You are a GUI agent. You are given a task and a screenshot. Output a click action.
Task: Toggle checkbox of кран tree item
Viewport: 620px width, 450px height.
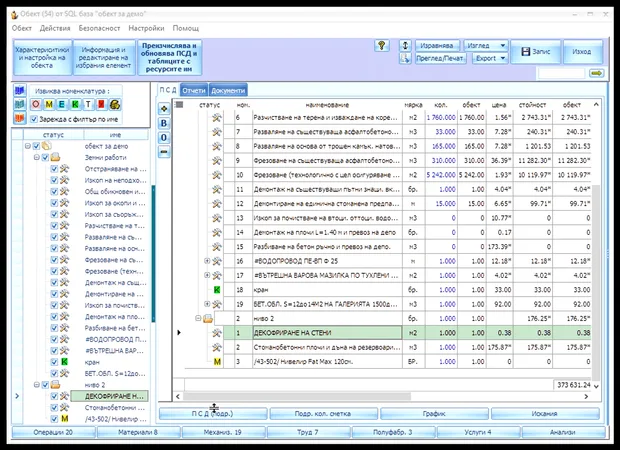click(x=55, y=362)
